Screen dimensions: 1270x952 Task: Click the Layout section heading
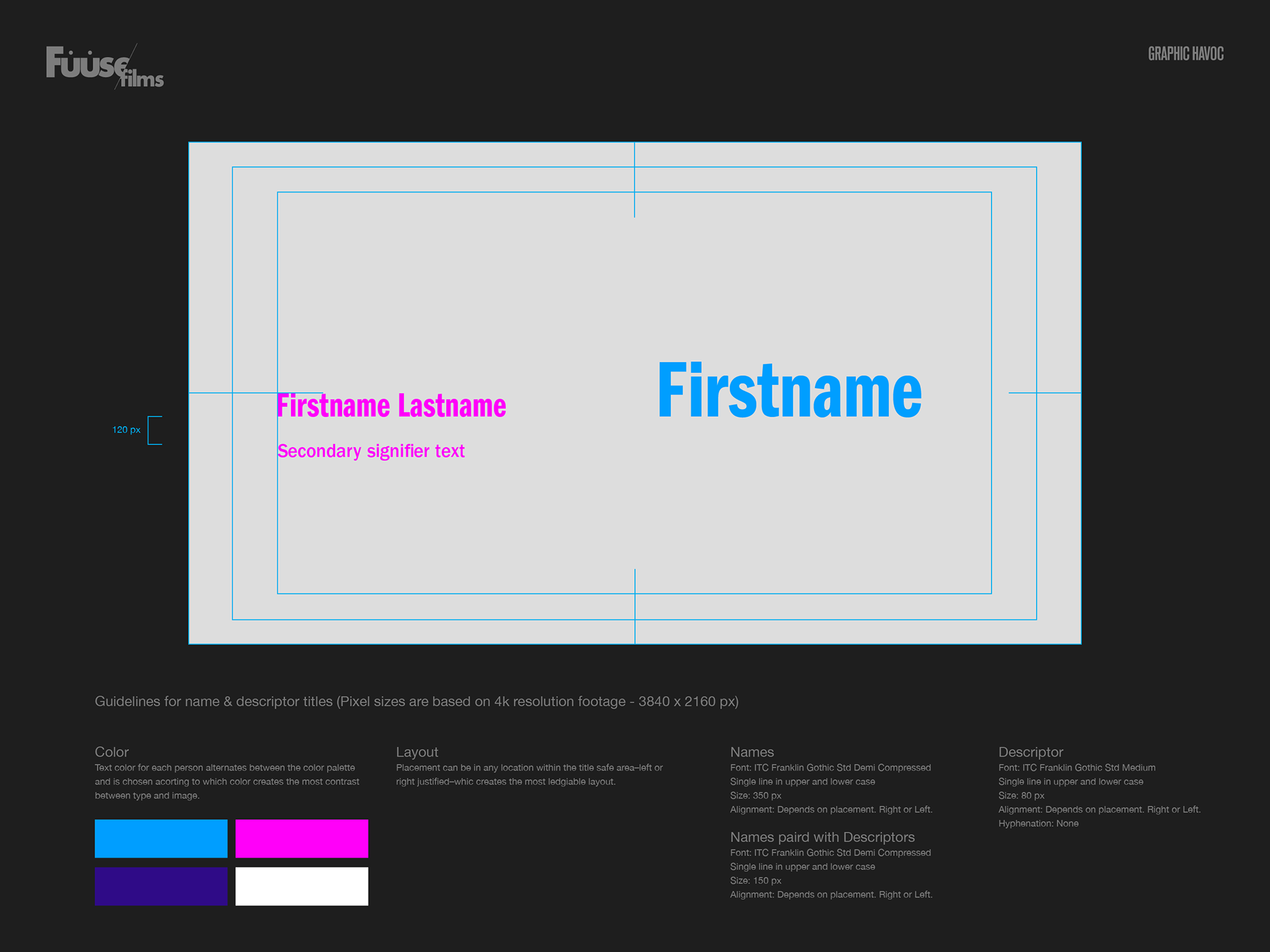[x=417, y=752]
